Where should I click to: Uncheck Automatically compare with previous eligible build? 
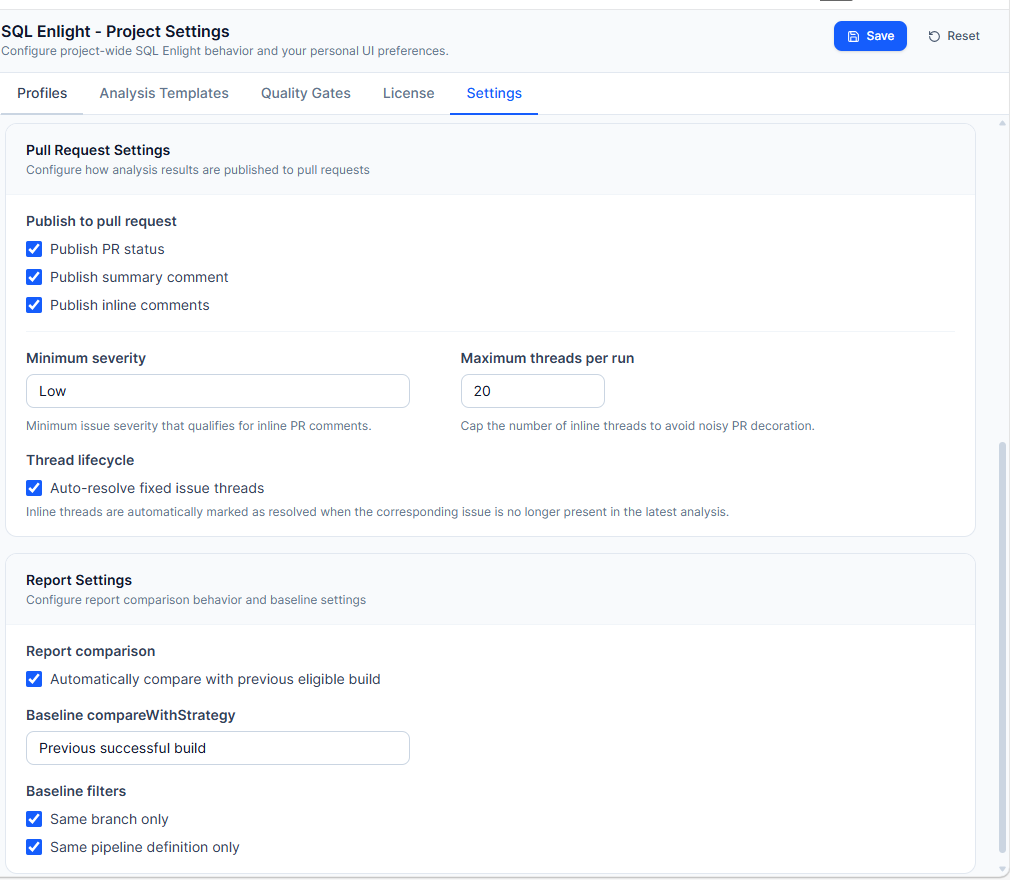coord(34,680)
